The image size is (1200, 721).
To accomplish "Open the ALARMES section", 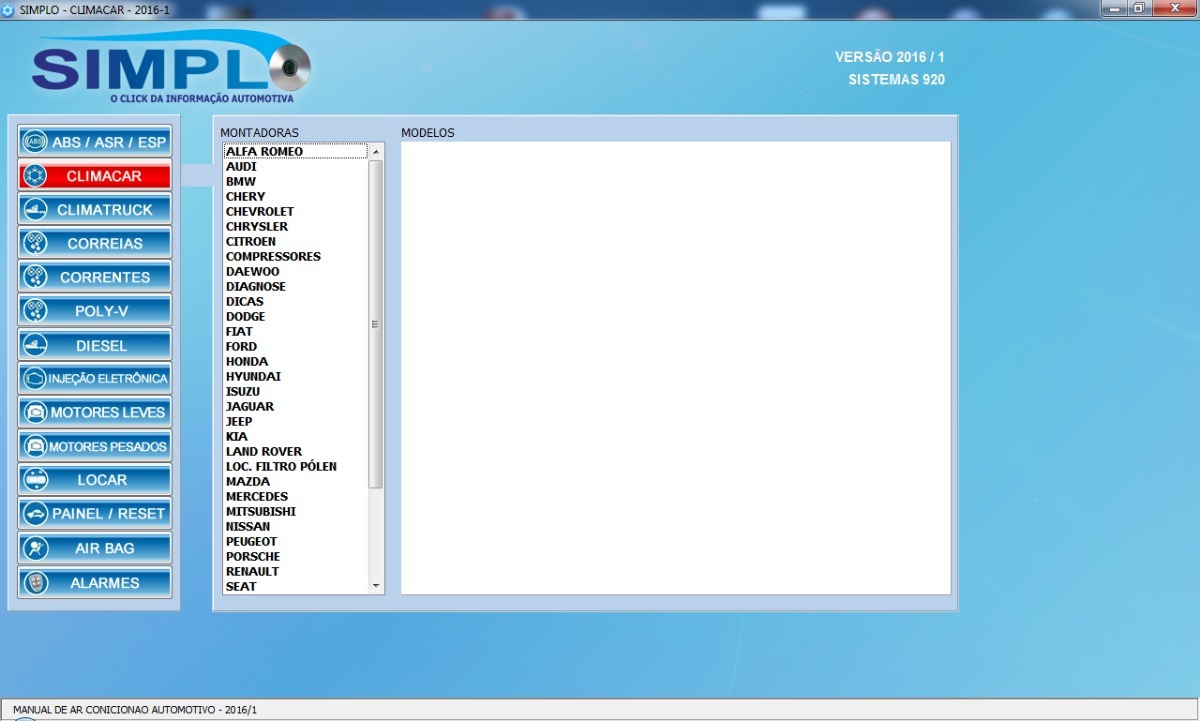I will 95,582.
